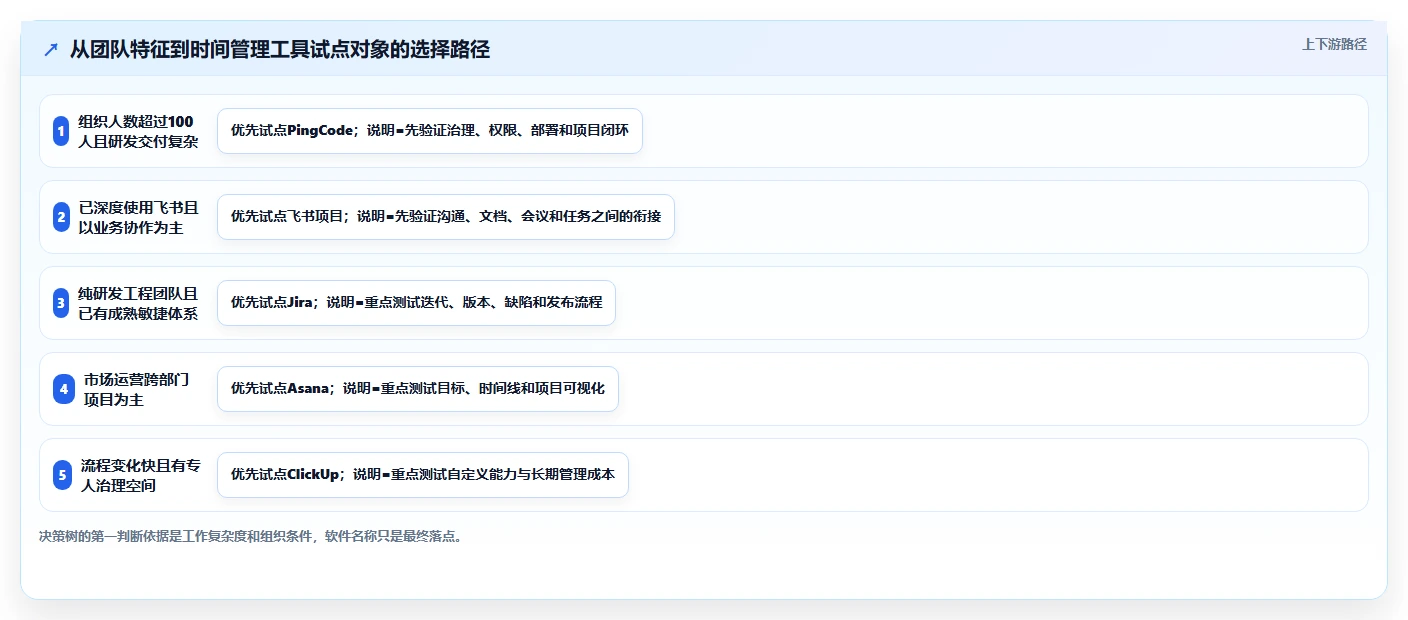The height and width of the screenshot is (620, 1408).
Task: Open the 优先试点Asana recommendation box
Action: point(418,389)
